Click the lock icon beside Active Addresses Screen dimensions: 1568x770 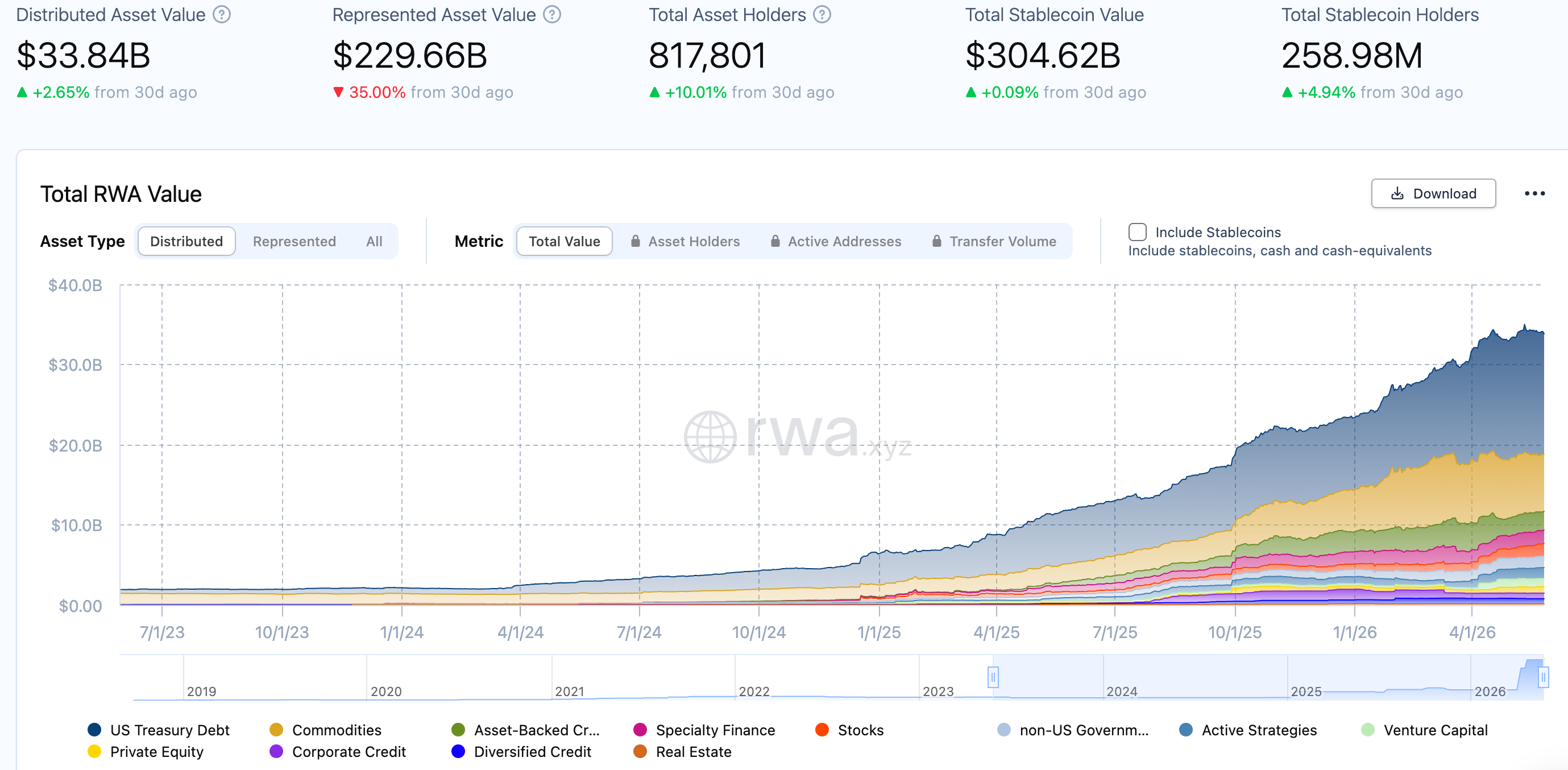(775, 241)
